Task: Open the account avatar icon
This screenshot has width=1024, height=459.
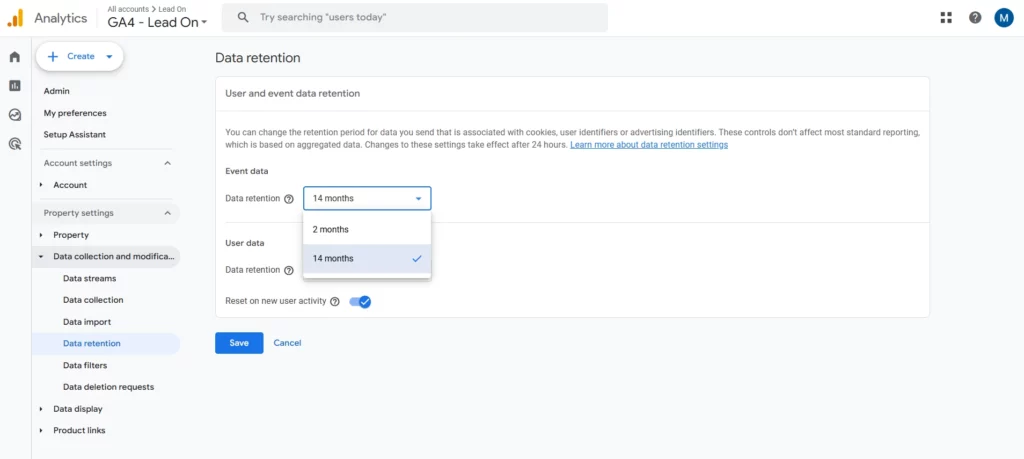Action: (1004, 17)
